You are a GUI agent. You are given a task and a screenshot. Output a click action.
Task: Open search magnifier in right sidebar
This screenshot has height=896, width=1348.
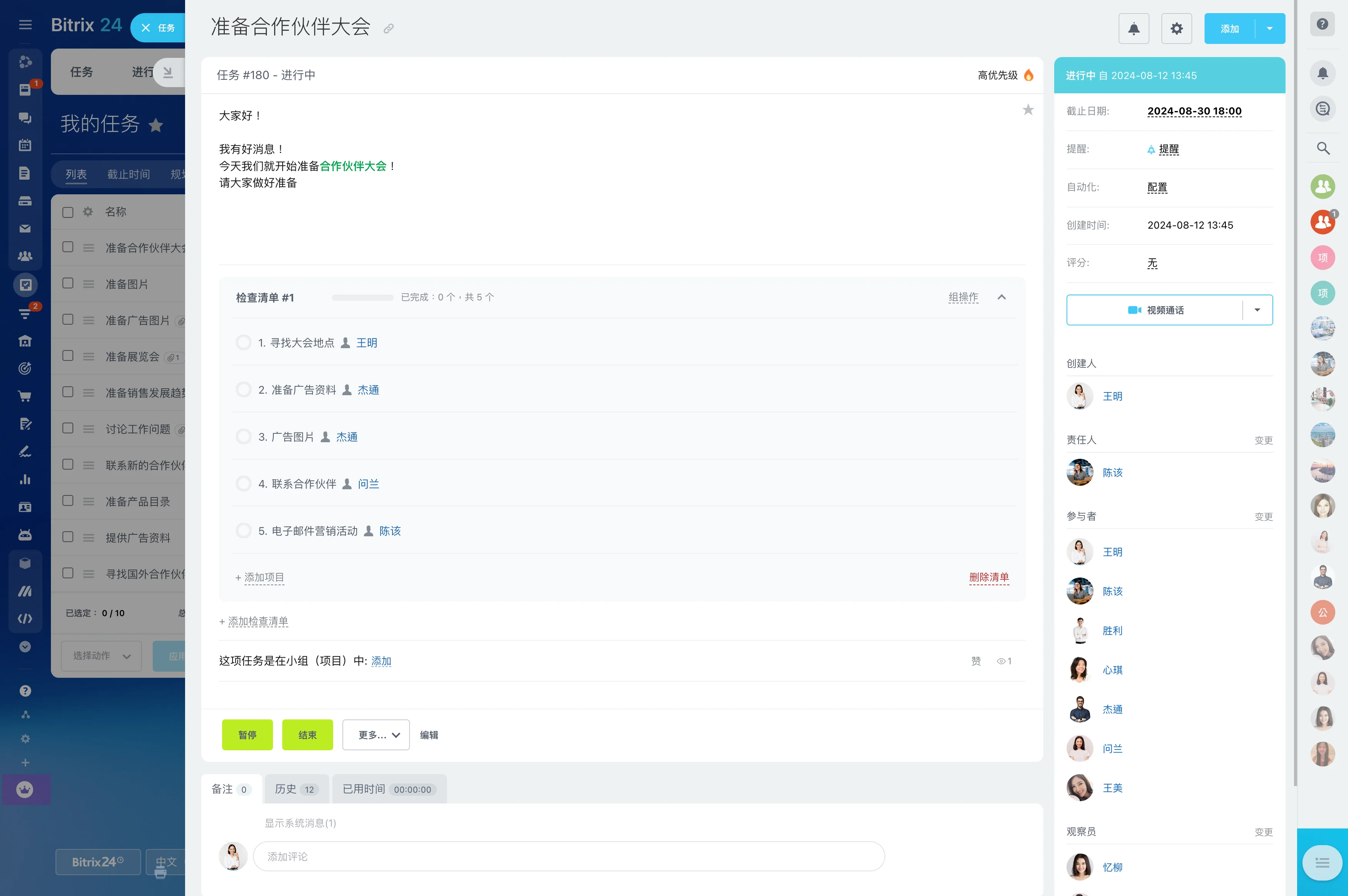point(1322,148)
